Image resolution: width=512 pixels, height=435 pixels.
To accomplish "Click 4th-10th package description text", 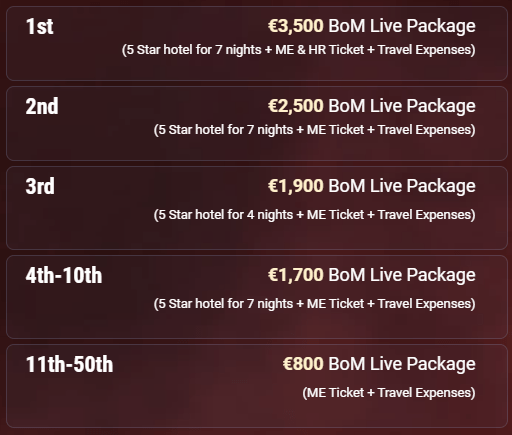I will click(315, 304).
